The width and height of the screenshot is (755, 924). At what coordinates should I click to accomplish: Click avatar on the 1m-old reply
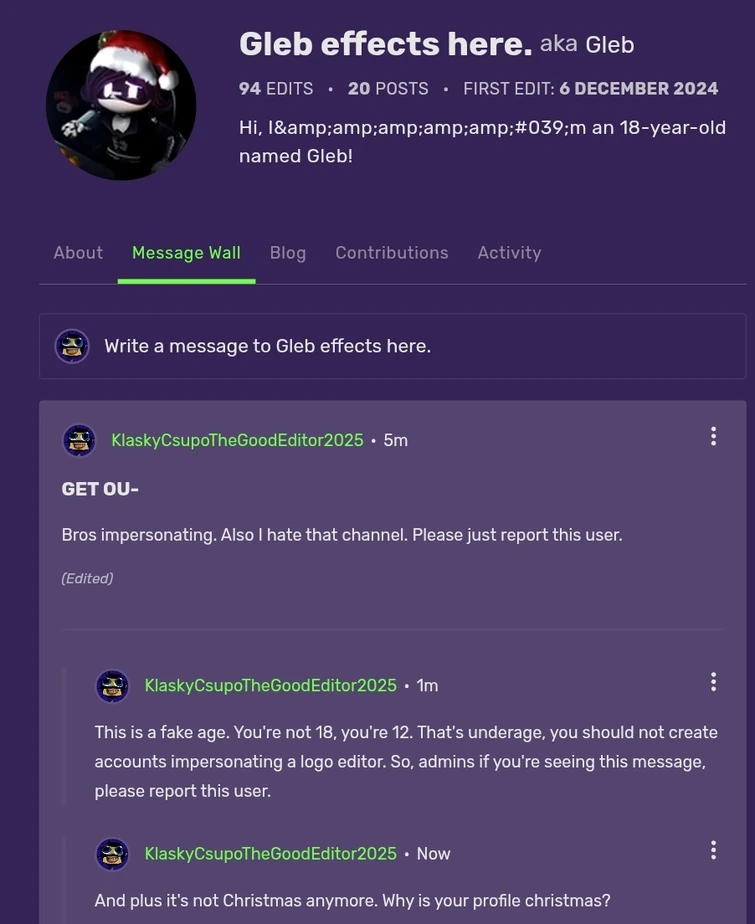112,686
